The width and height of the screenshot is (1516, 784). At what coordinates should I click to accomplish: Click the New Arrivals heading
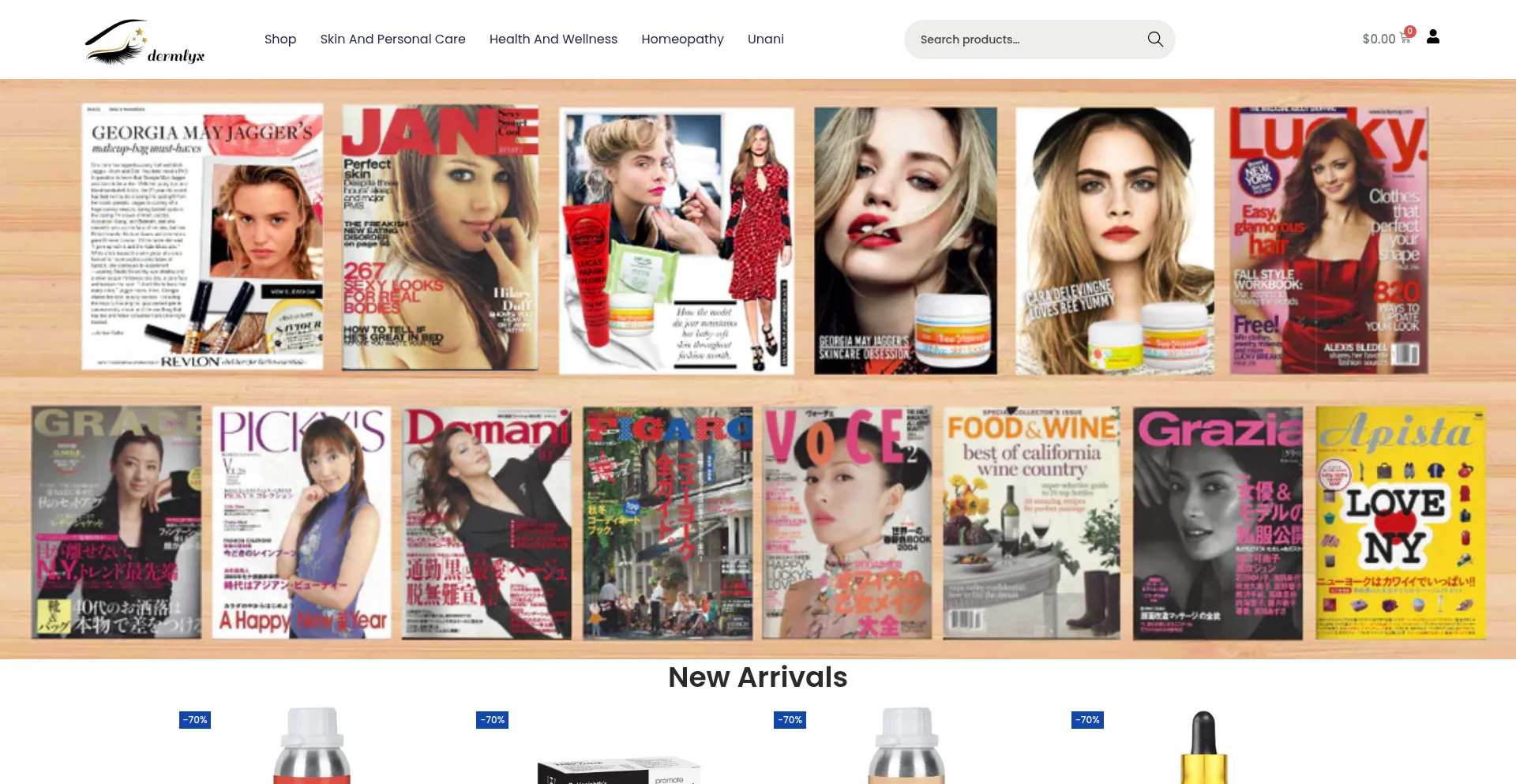pyautogui.click(x=757, y=677)
